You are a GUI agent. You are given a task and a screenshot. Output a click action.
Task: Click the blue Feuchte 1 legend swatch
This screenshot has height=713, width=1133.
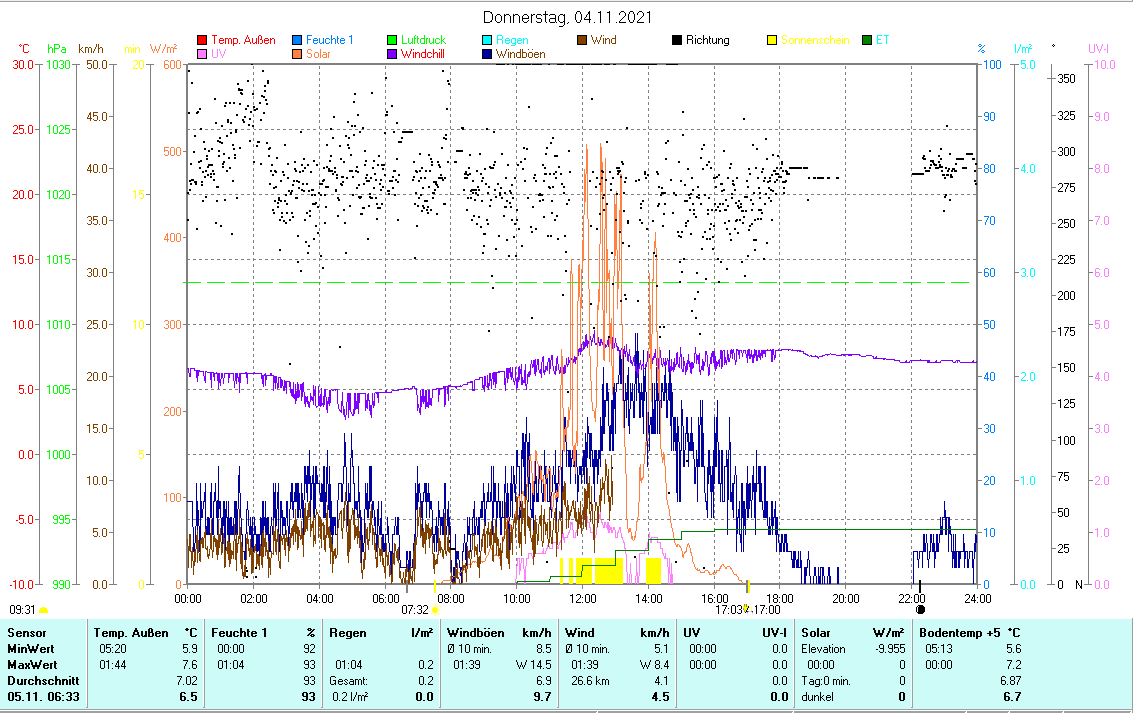(x=297, y=40)
